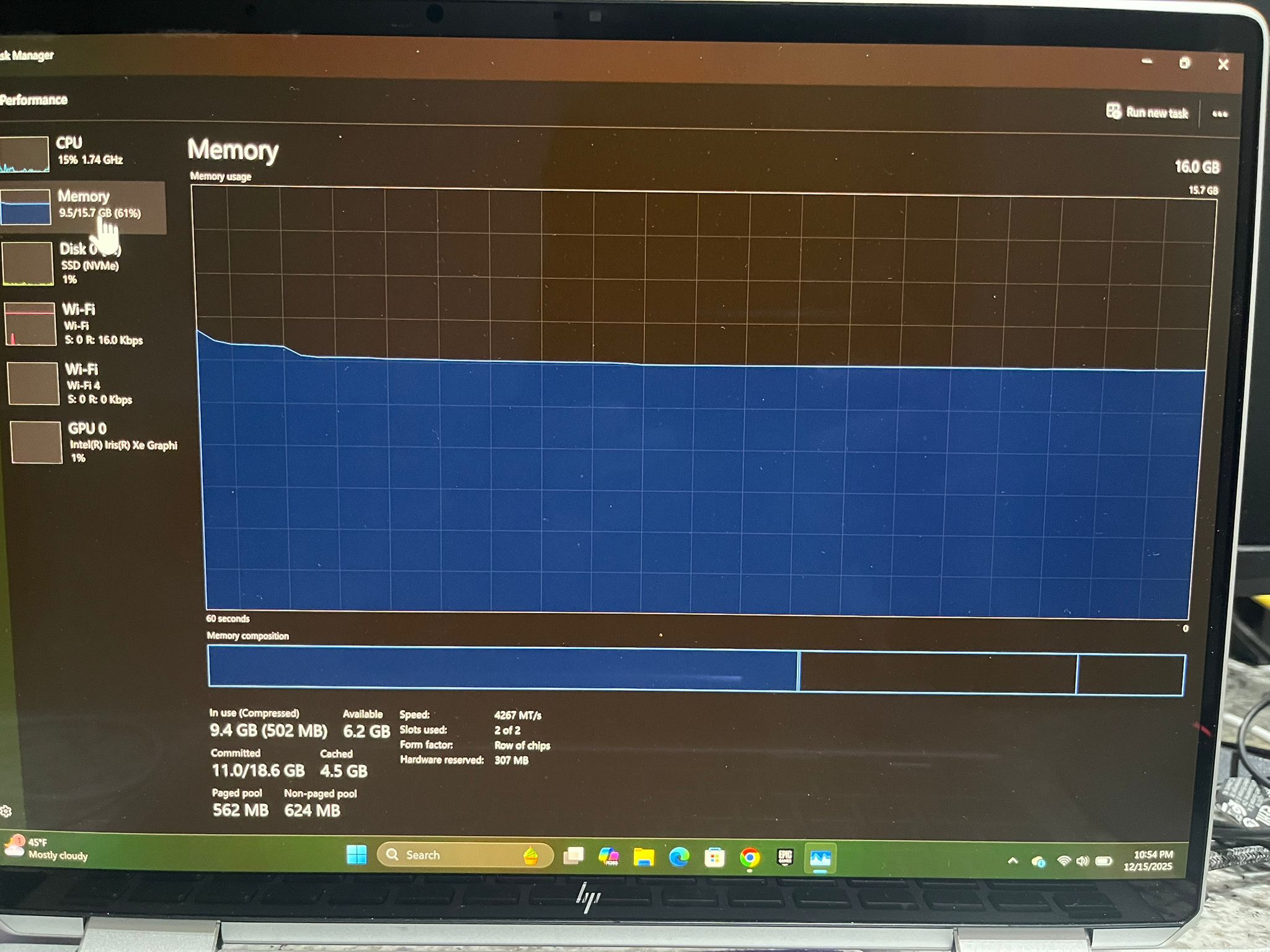1270x952 pixels.
Task: Switch to the GPU 0 performance view
Action: point(93,441)
